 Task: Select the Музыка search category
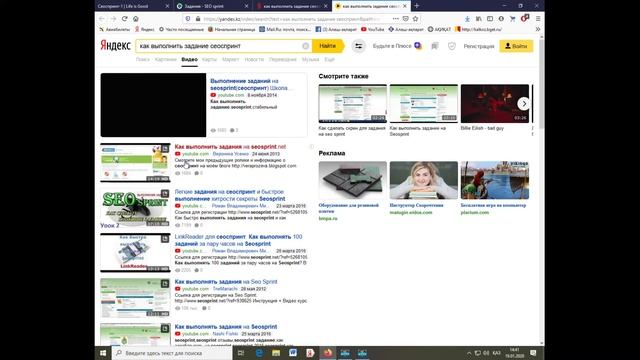[311, 60]
